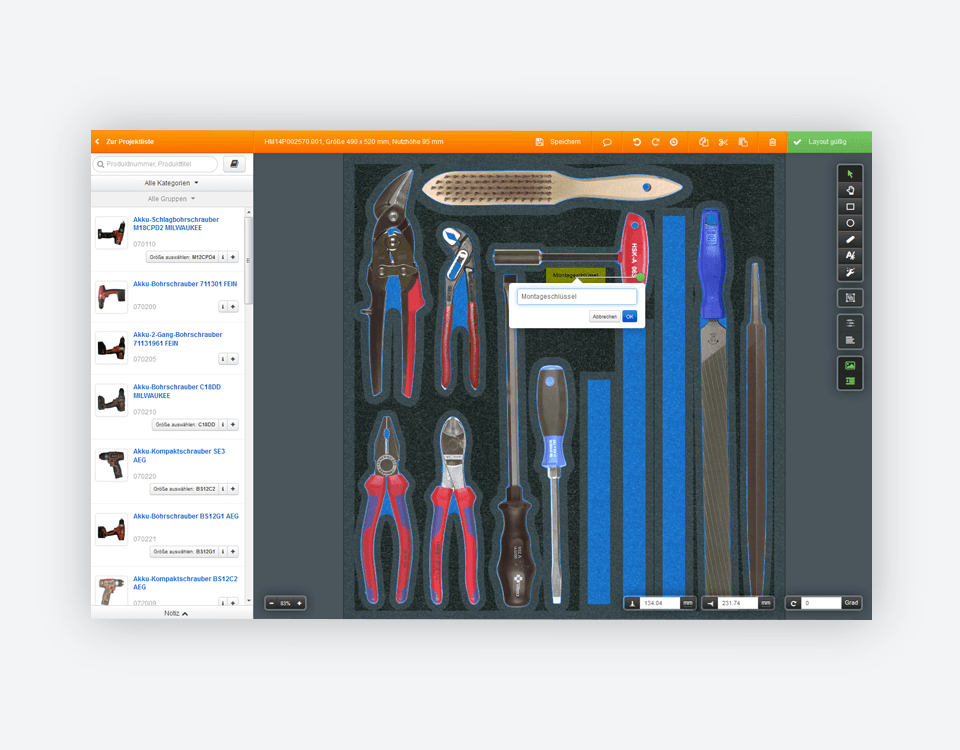Select the arrow pointer tool

click(850, 174)
